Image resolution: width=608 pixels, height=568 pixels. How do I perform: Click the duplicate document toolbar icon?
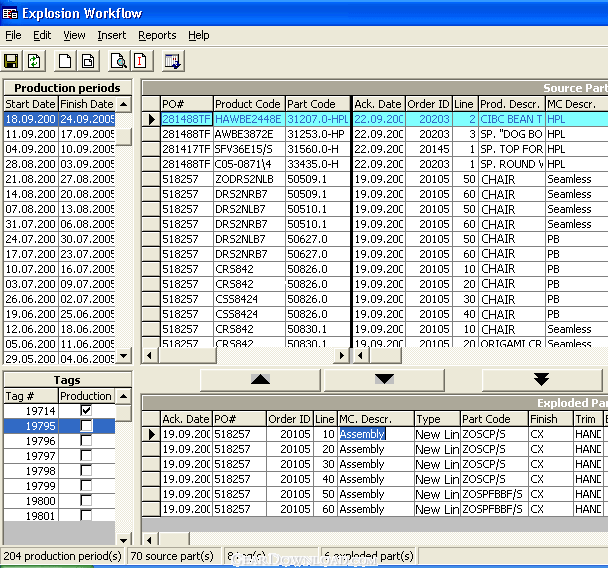[88, 61]
